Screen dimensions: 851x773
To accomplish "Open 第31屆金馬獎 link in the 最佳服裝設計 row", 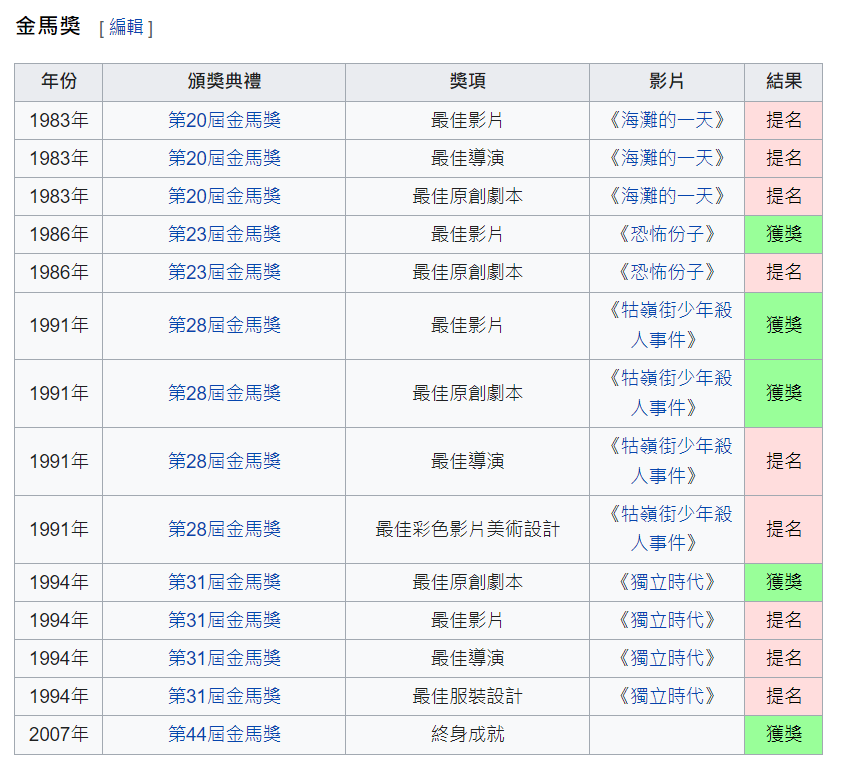I will [224, 696].
